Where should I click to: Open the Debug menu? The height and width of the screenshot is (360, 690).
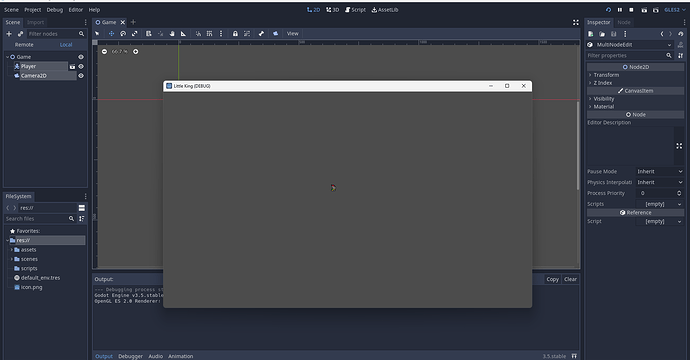pos(55,10)
